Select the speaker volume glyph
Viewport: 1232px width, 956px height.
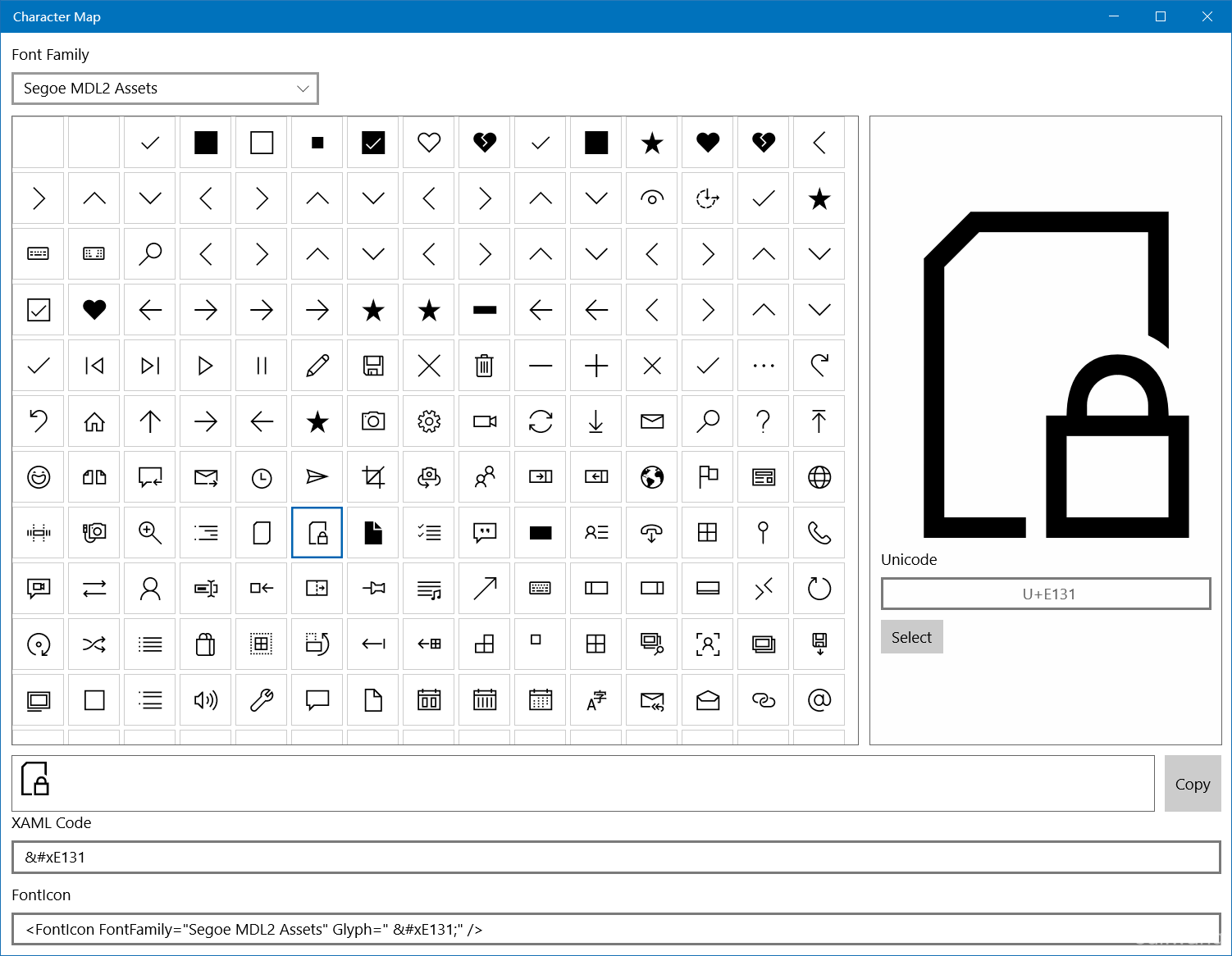(206, 700)
